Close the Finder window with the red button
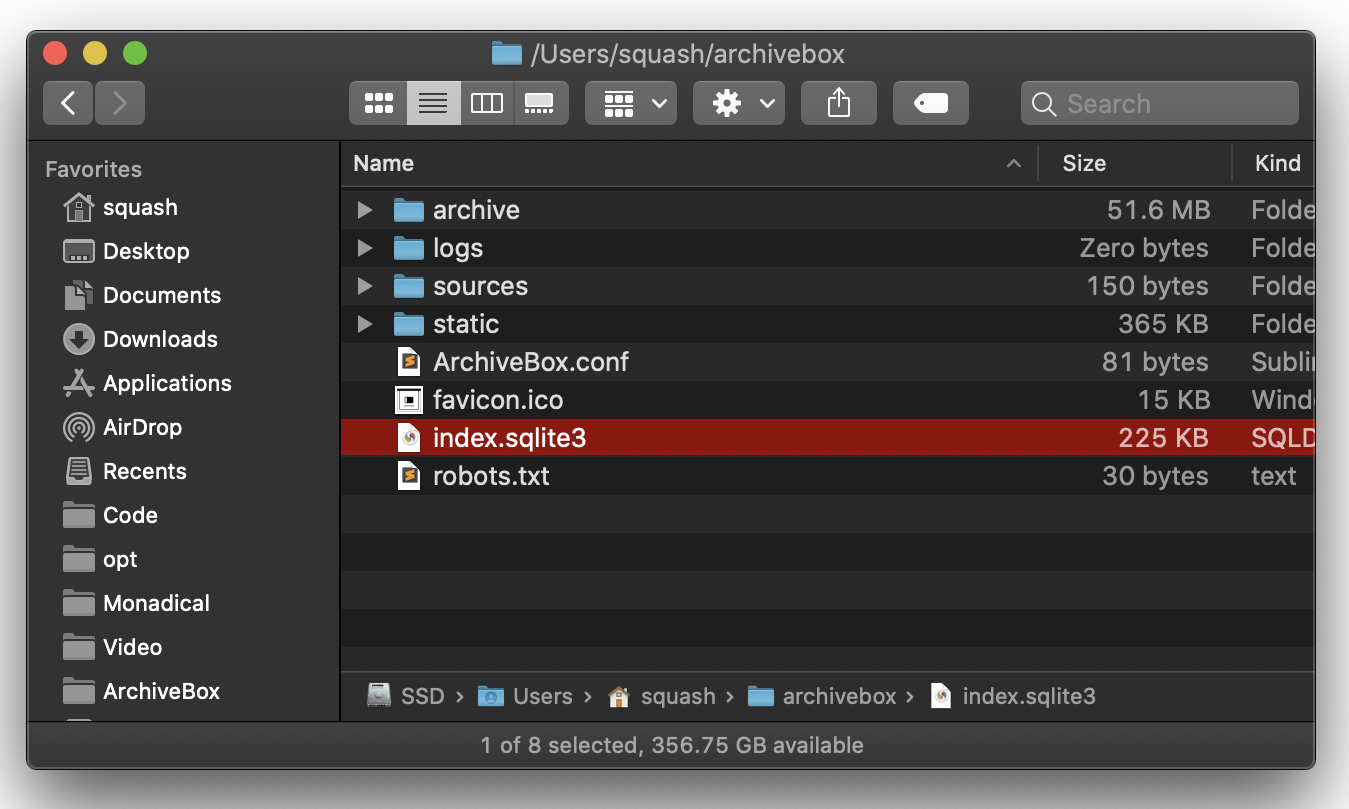The image size is (1349, 809). coord(55,54)
